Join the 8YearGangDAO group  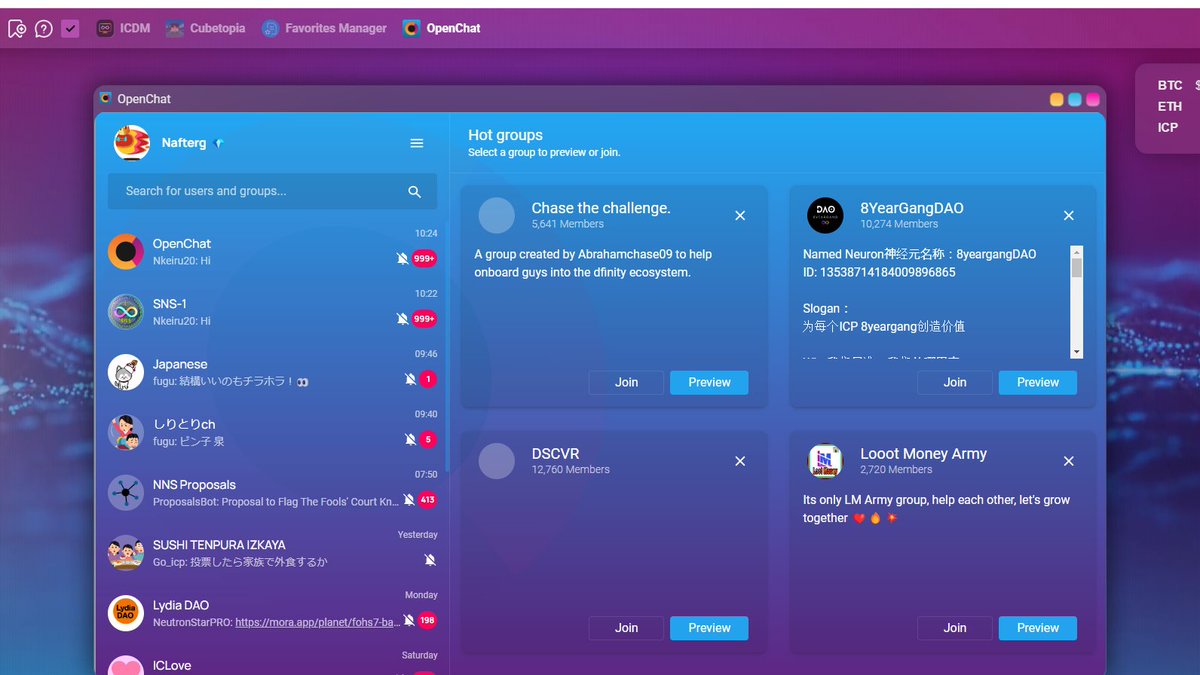pos(955,382)
